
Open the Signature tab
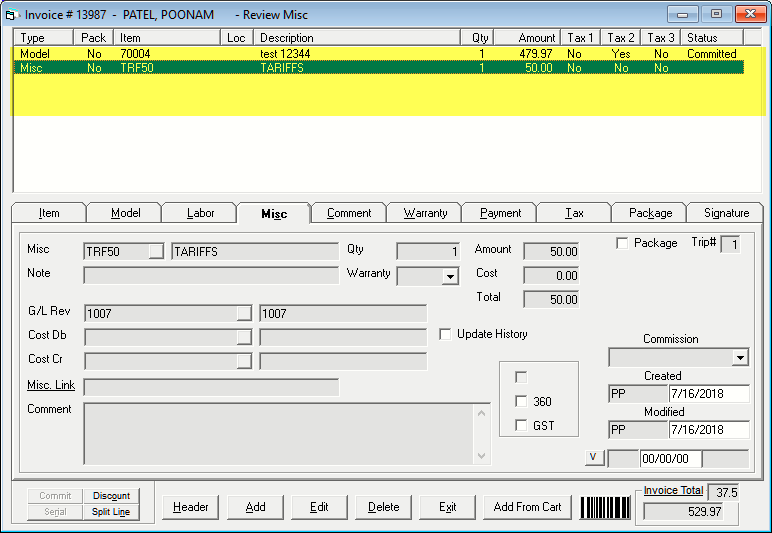[726, 213]
